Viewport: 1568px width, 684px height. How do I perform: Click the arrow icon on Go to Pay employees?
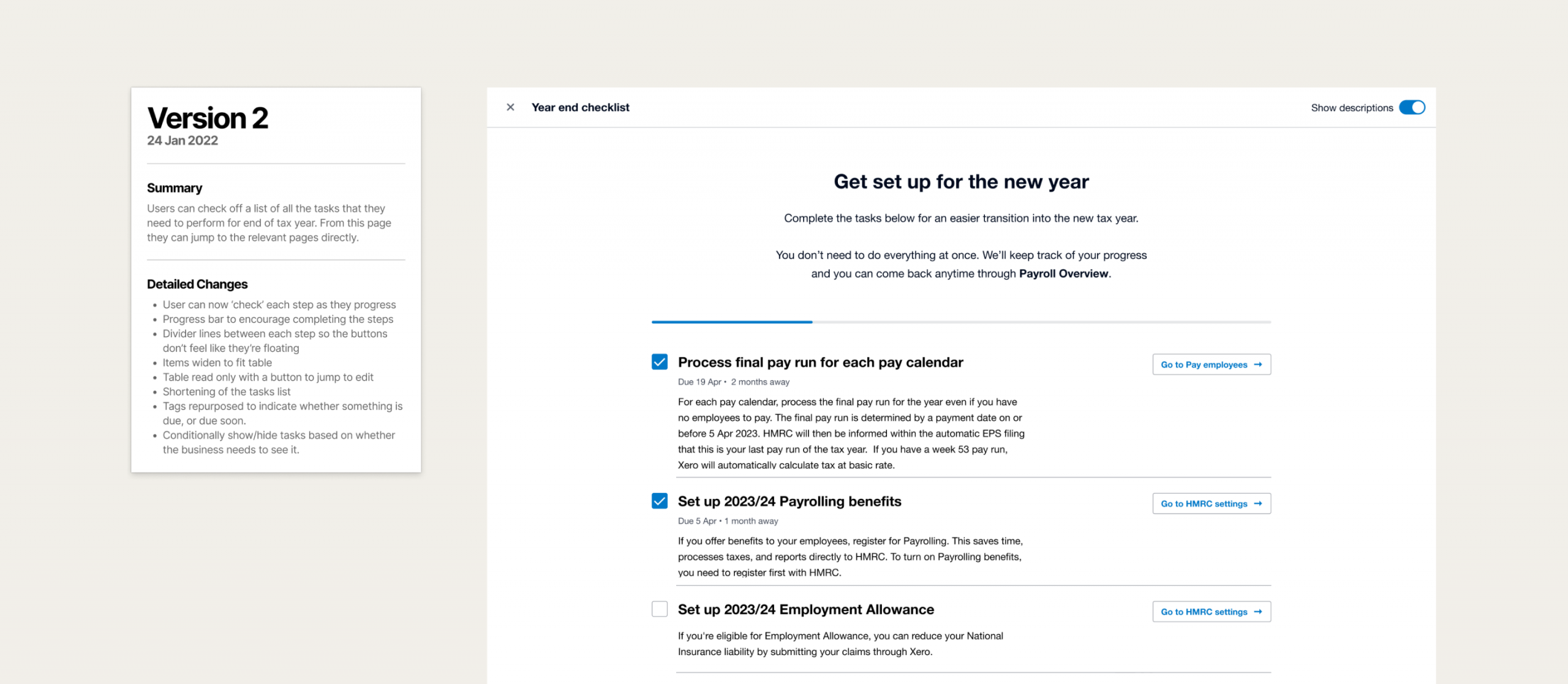click(1258, 365)
